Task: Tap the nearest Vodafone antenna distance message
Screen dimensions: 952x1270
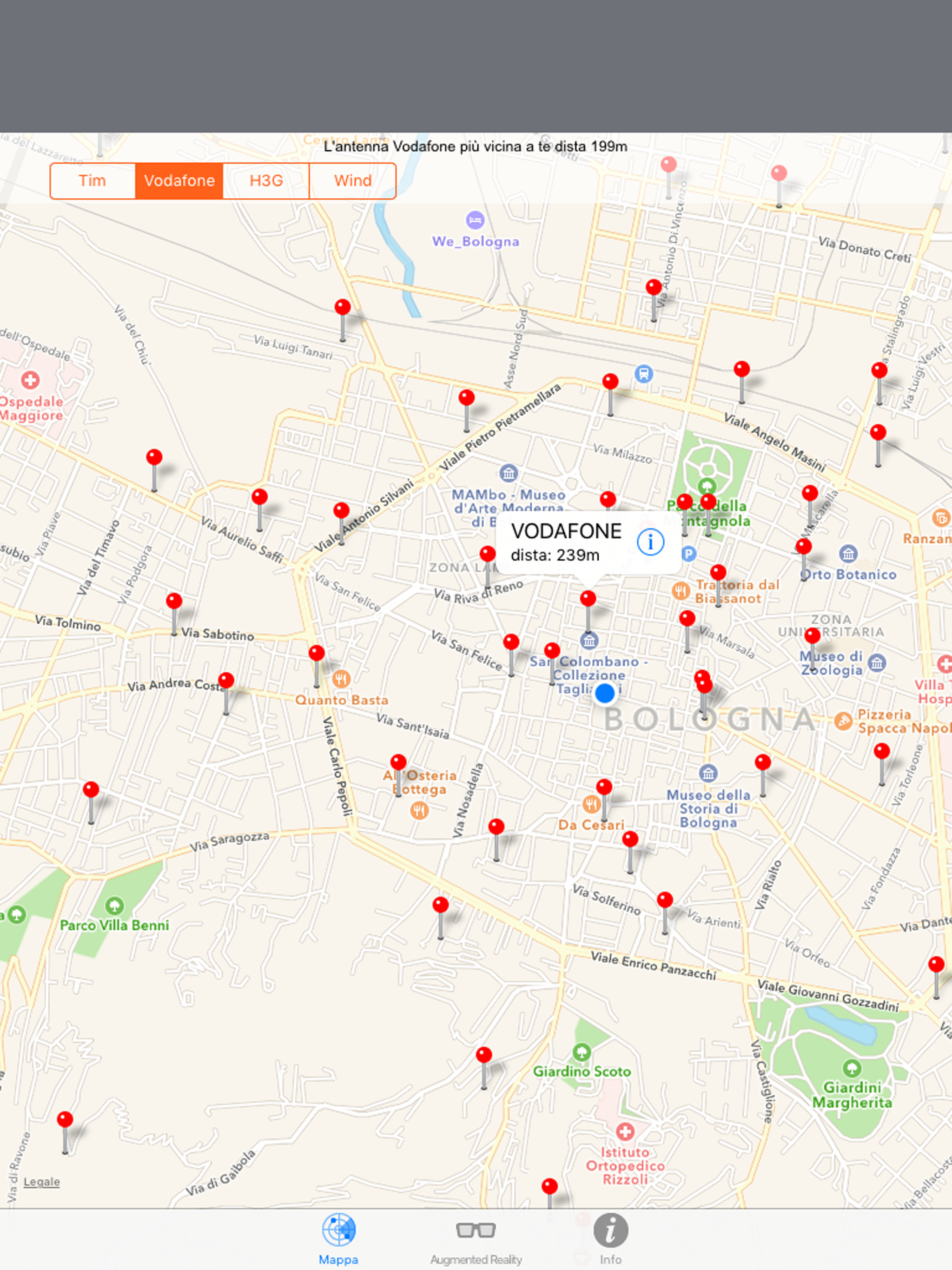Action: tap(476, 146)
